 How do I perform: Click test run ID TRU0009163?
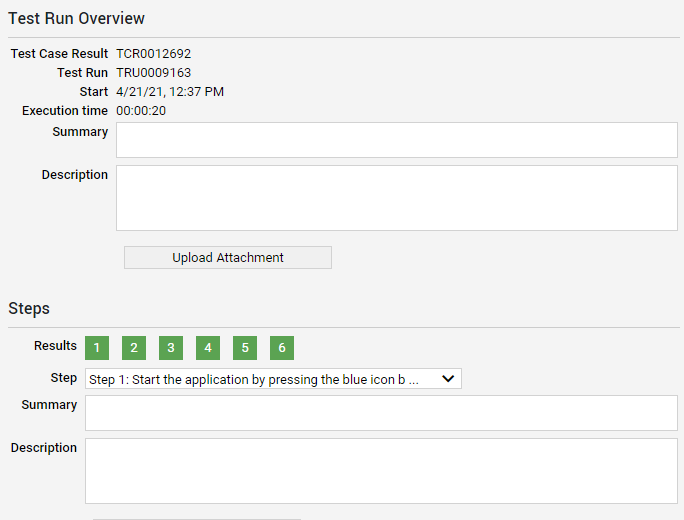point(153,73)
